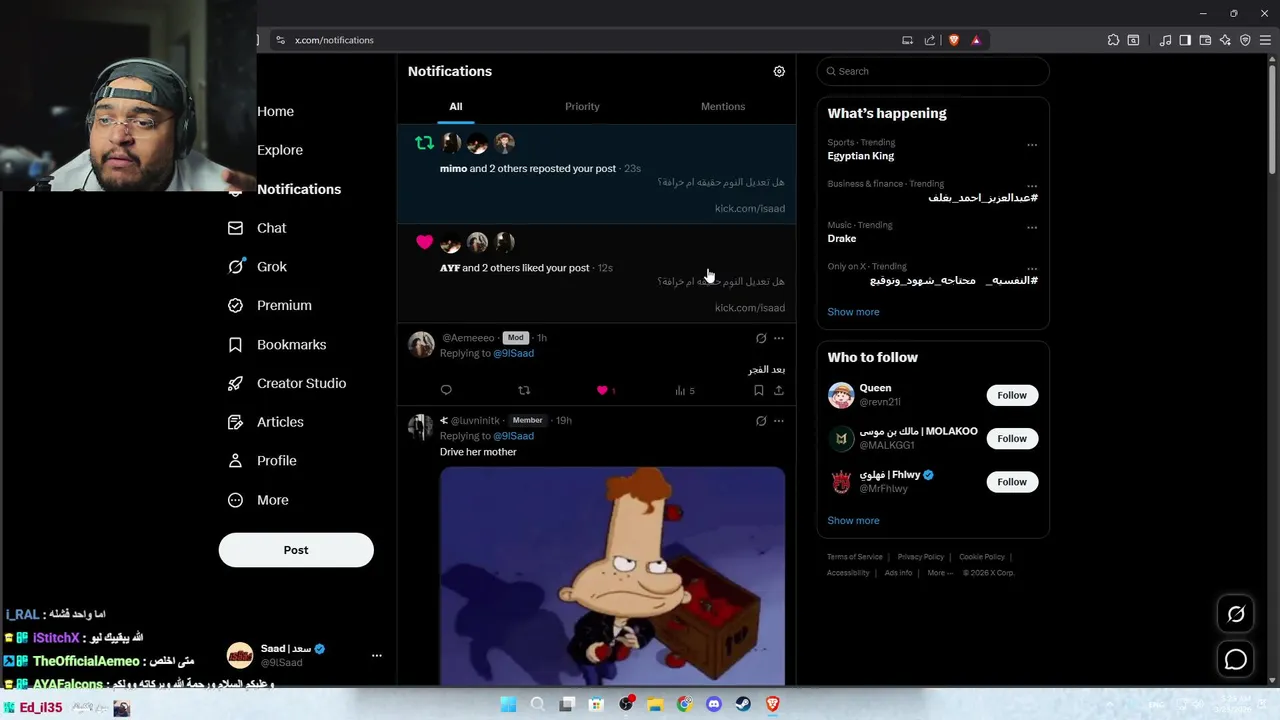Follow Queen @revn21l
The image size is (1280, 720).
[1012, 395]
